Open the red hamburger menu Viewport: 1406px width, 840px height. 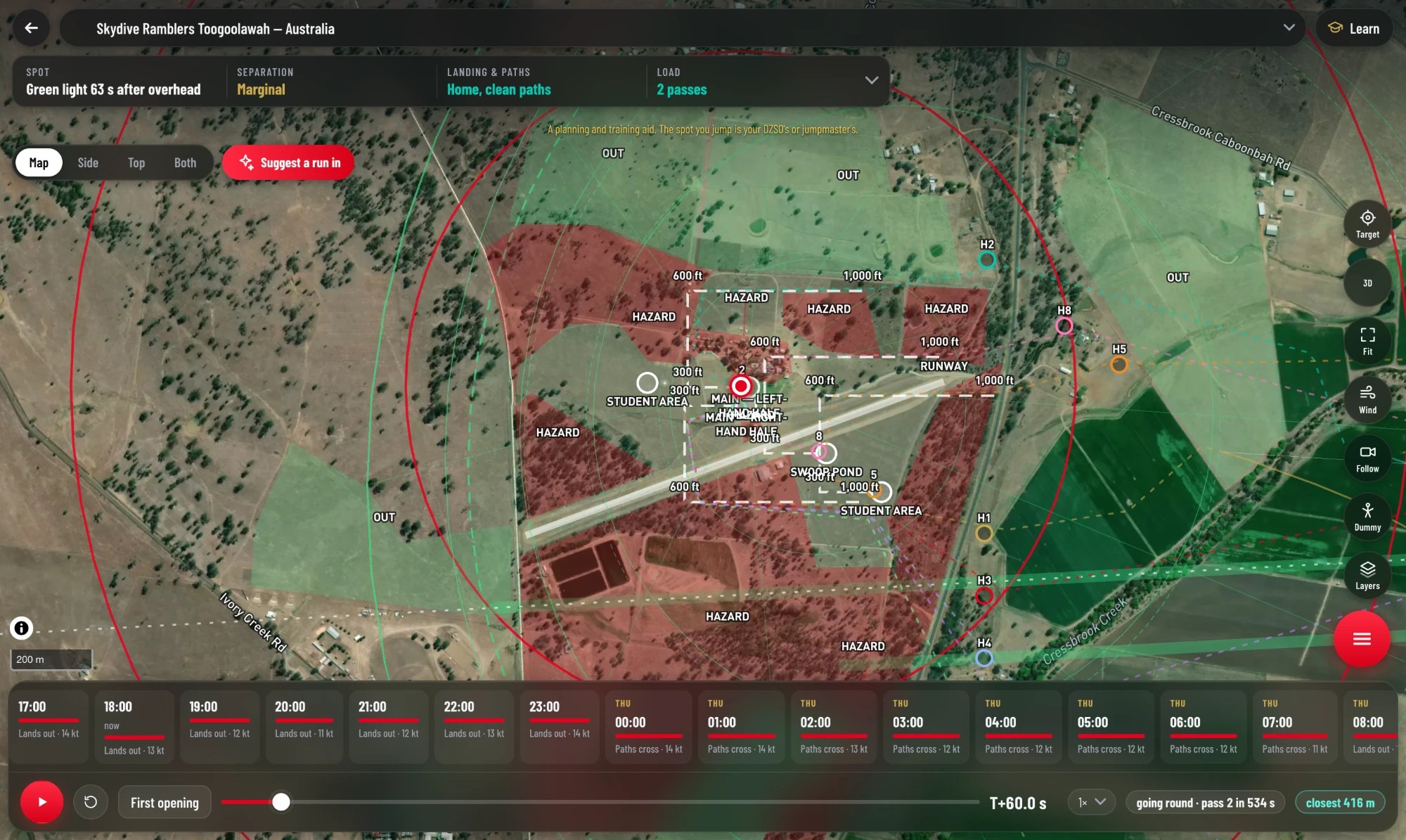pyautogui.click(x=1362, y=638)
